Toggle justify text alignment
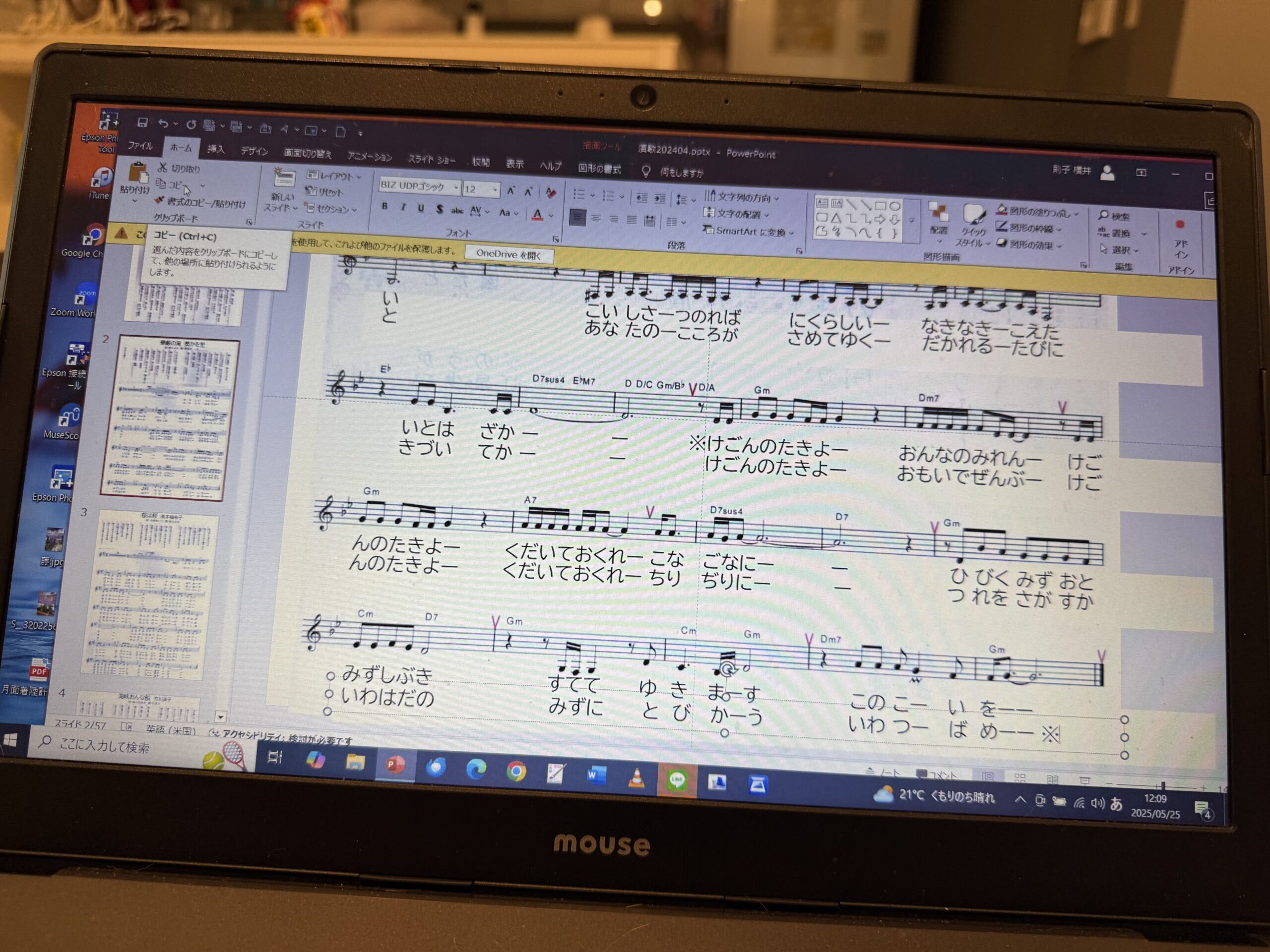This screenshot has width=1270, height=952. (x=632, y=219)
